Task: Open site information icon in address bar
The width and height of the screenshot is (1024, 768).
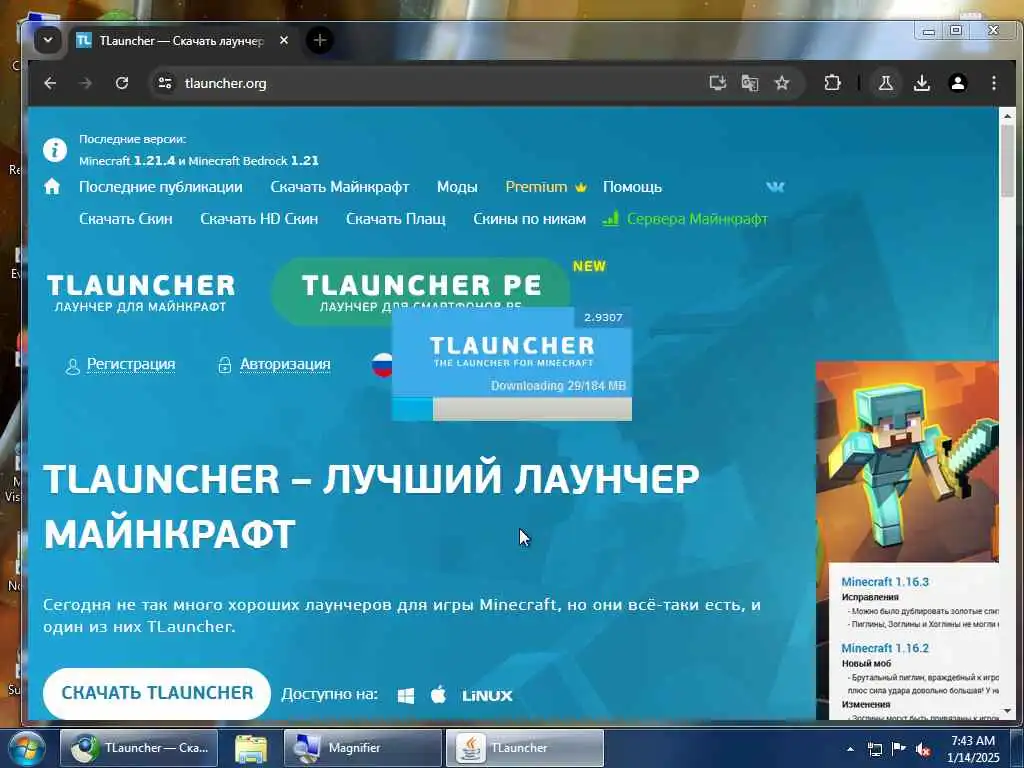Action: click(x=165, y=83)
